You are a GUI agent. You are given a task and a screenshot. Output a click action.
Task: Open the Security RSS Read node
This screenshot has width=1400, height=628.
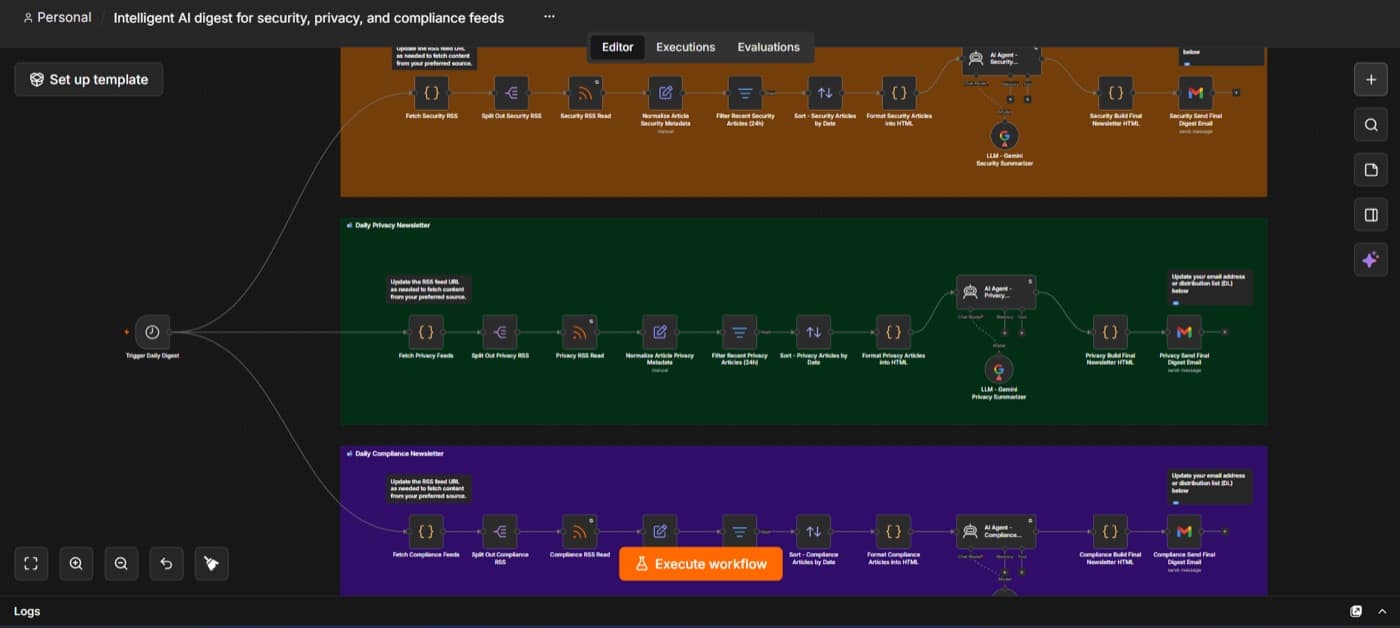(x=585, y=93)
